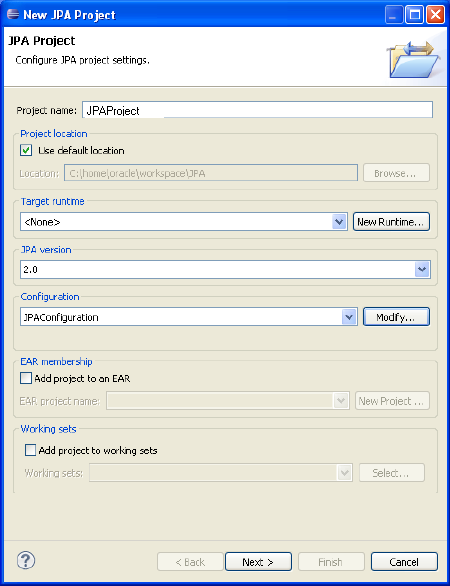Image resolution: width=450 pixels, height=586 pixels.
Task: Click the Working sets Select... button
Action: pyautogui.click(x=392, y=473)
